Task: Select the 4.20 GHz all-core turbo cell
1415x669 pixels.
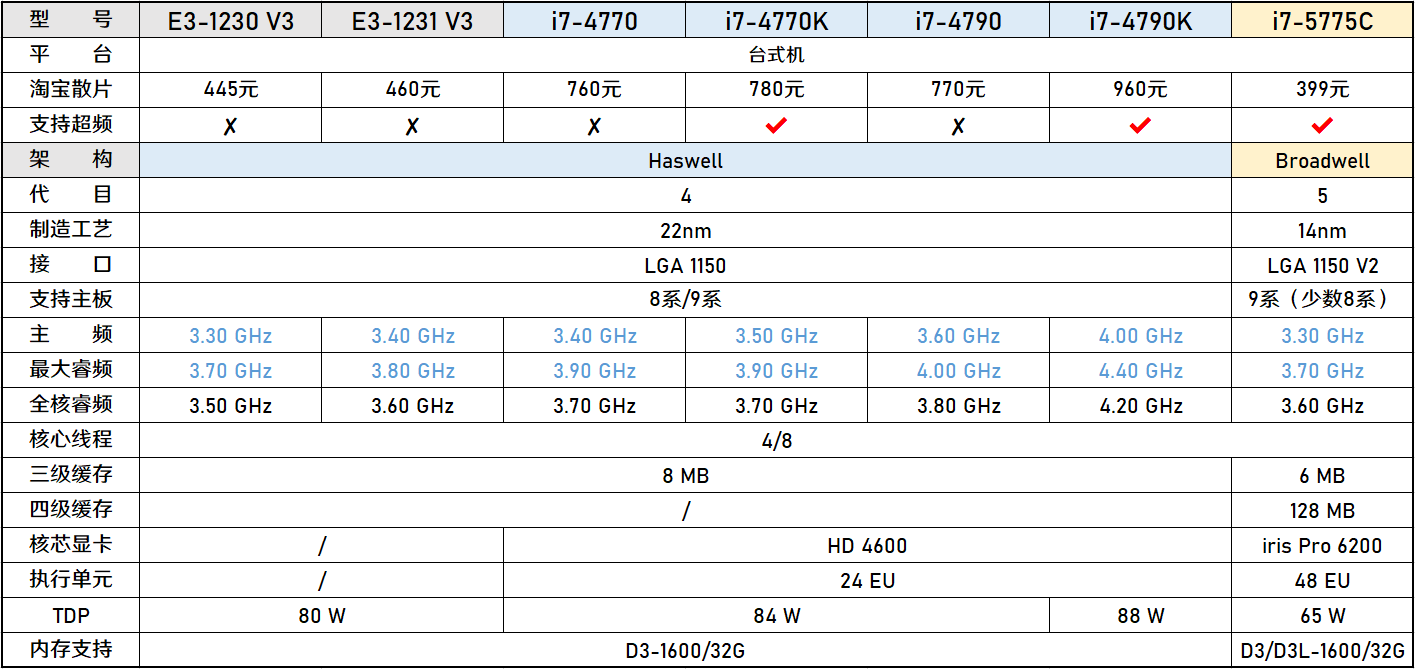Action: pos(1141,406)
